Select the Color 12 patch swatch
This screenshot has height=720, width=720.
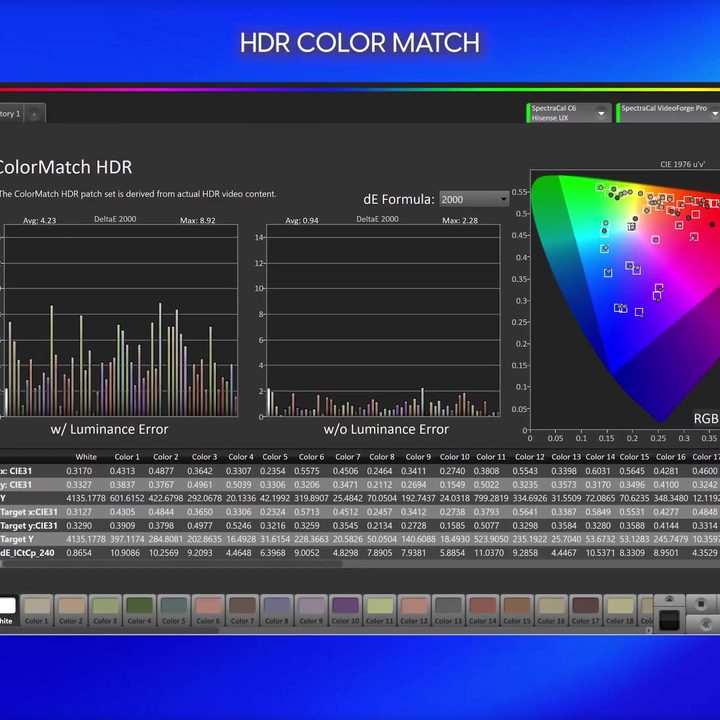[x=414, y=610]
